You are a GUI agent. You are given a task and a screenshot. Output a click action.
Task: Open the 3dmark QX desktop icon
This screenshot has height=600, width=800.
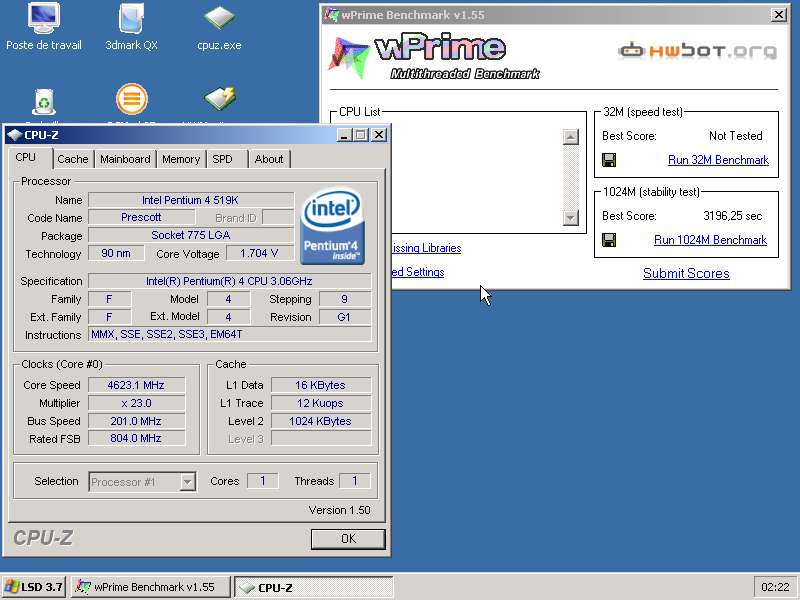click(x=131, y=26)
